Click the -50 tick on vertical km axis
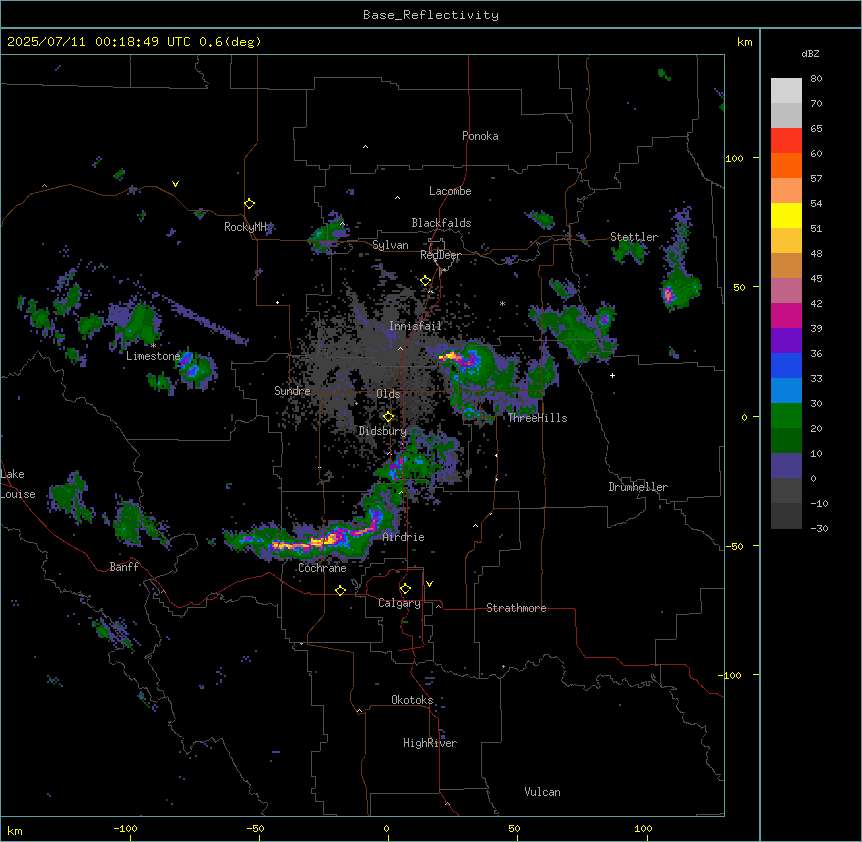 (734, 546)
